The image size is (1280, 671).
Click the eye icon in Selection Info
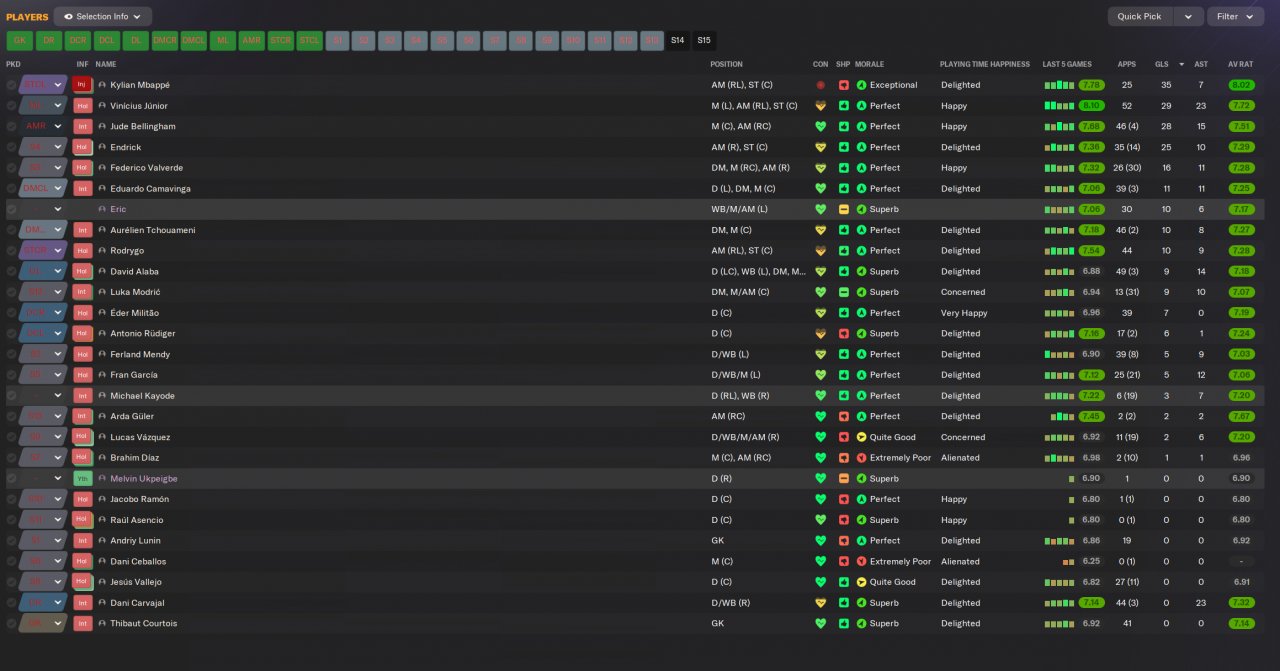(x=68, y=16)
